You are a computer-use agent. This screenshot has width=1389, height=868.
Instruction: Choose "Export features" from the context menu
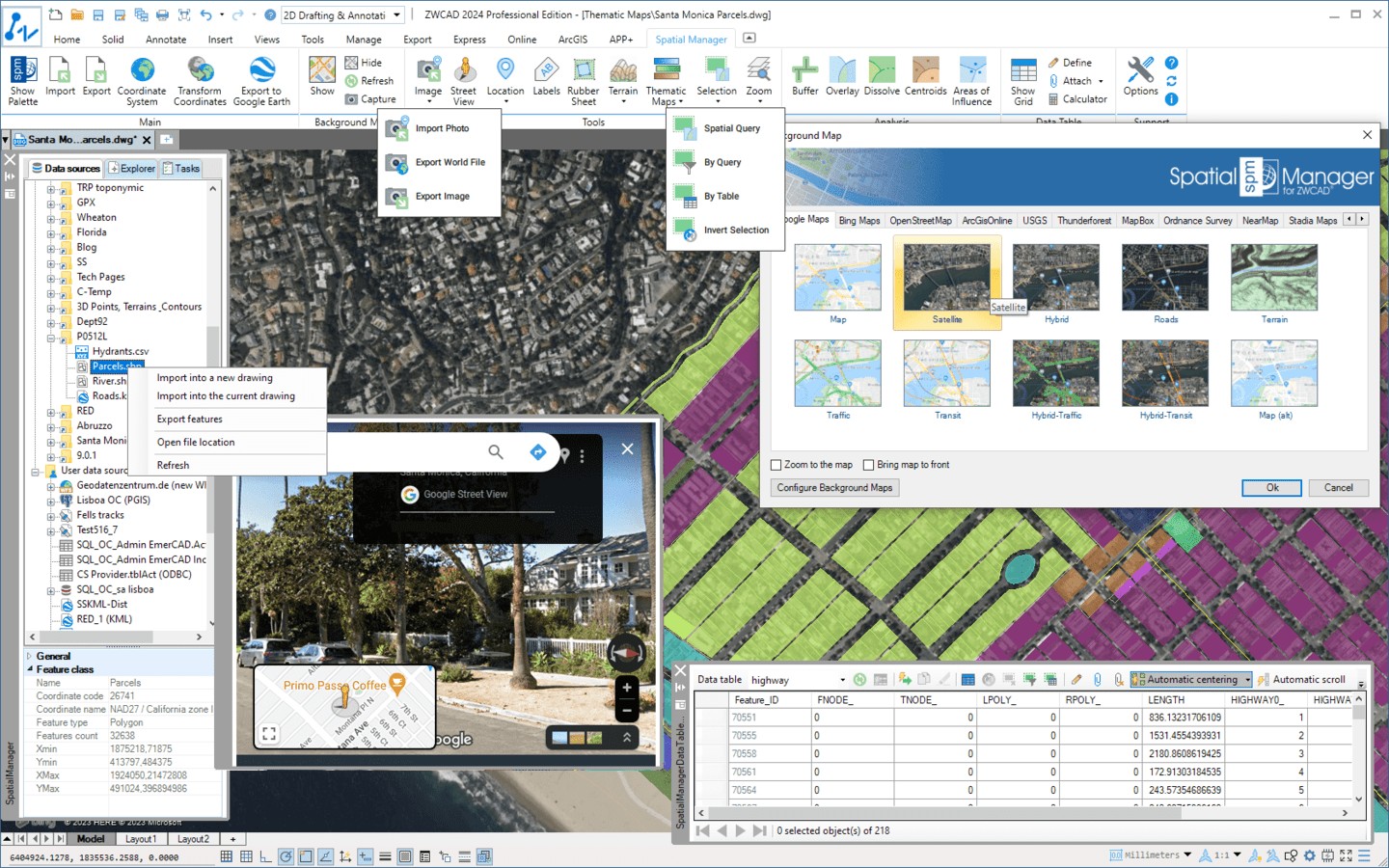190,419
